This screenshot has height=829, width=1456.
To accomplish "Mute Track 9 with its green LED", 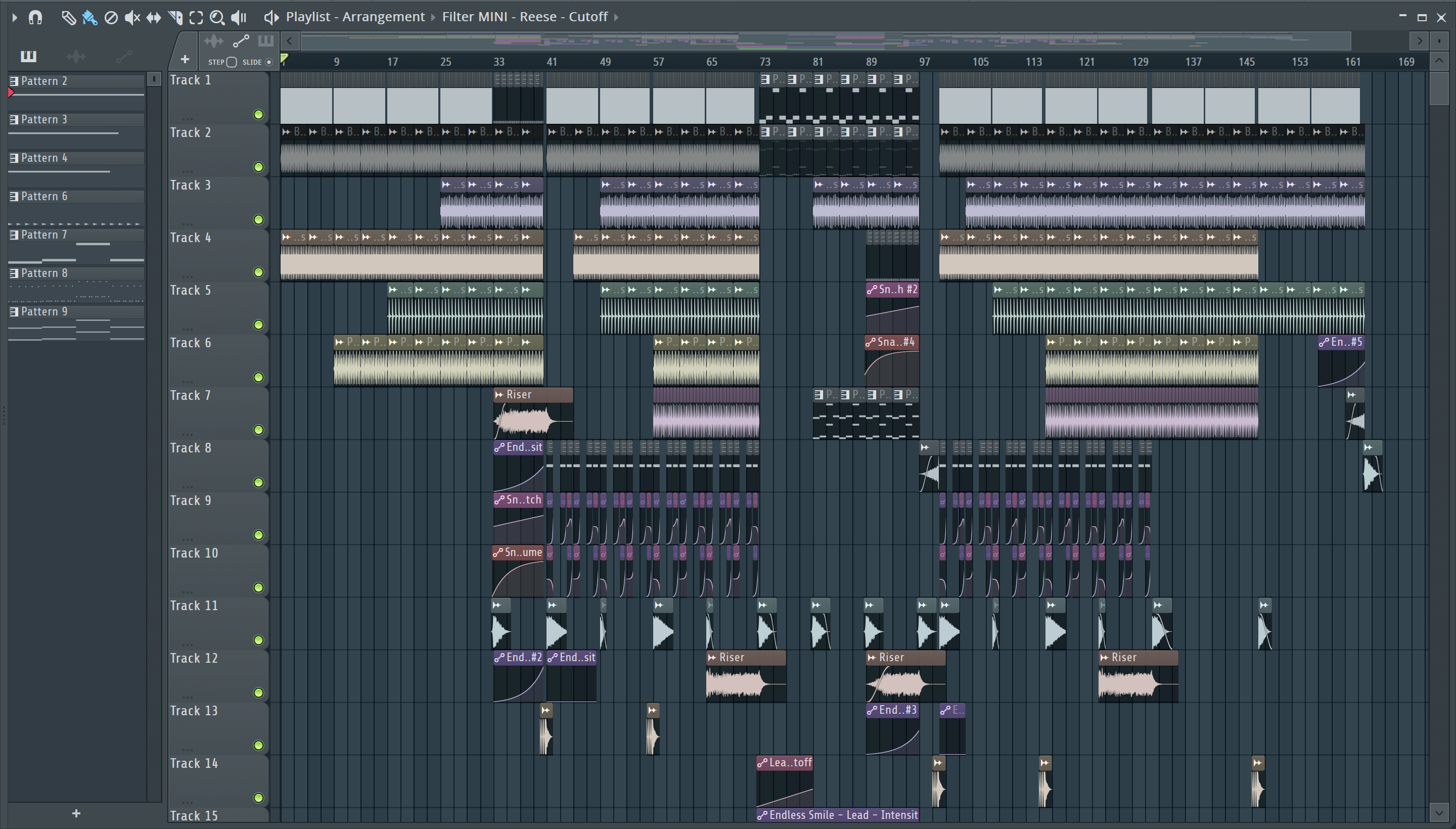I will point(258,535).
